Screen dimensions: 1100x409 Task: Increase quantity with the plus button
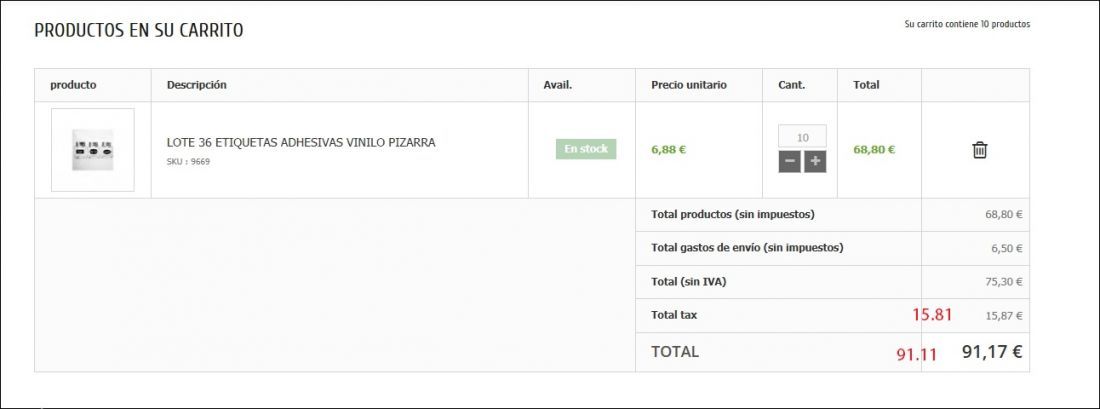tap(814, 162)
